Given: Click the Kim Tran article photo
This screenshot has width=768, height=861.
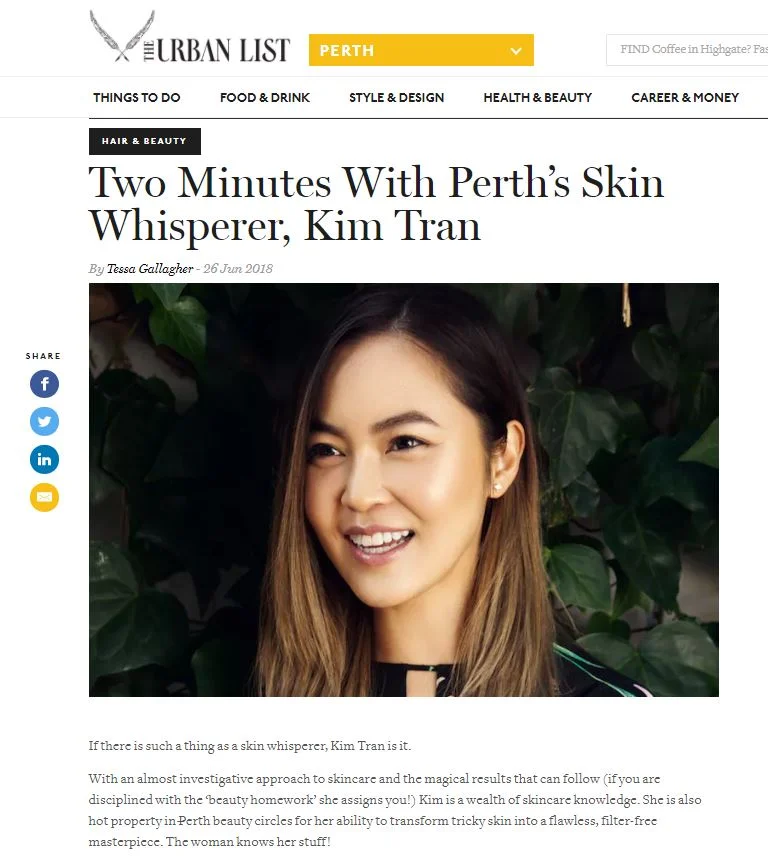Looking at the screenshot, I should click(403, 490).
